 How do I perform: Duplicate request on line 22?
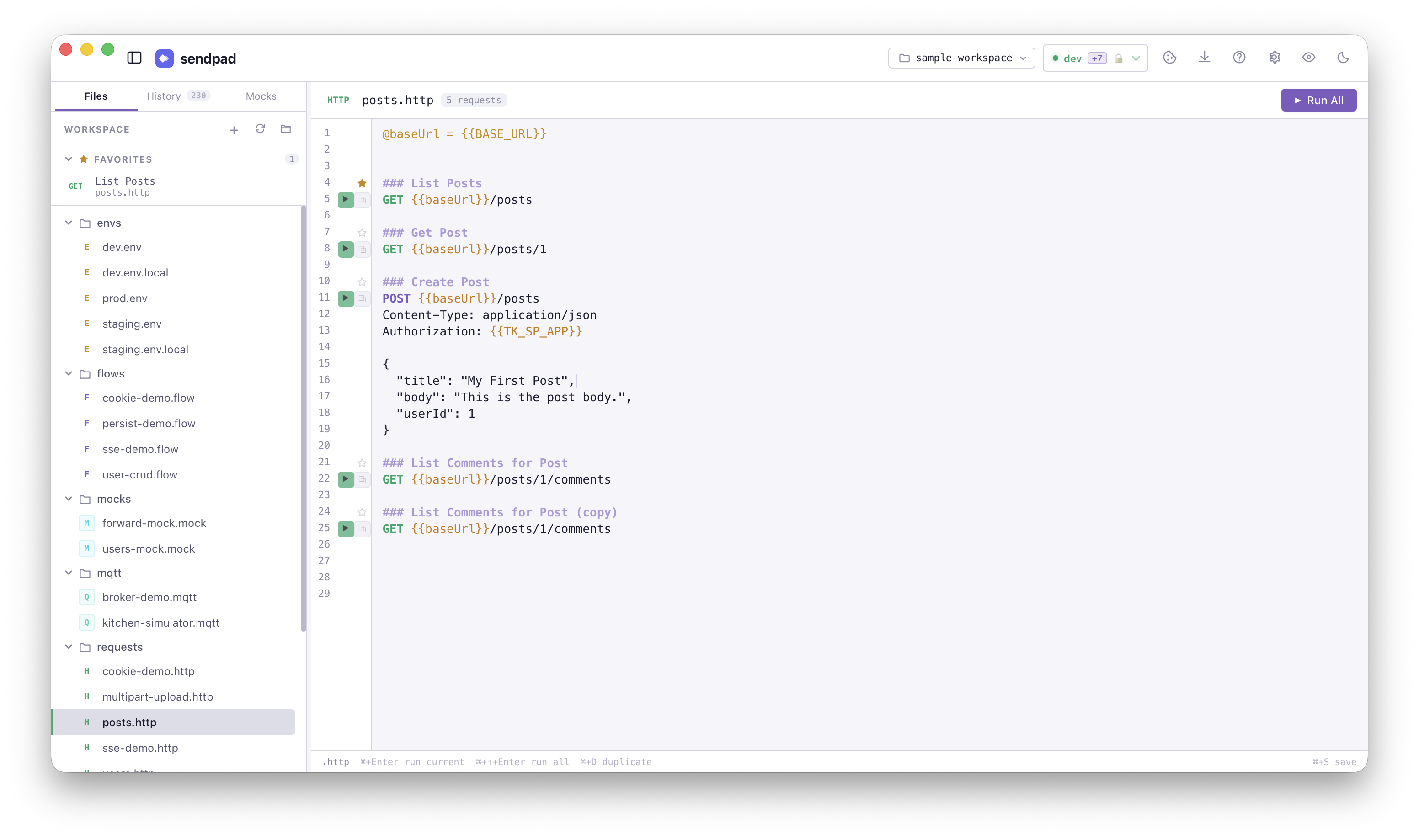[362, 479]
